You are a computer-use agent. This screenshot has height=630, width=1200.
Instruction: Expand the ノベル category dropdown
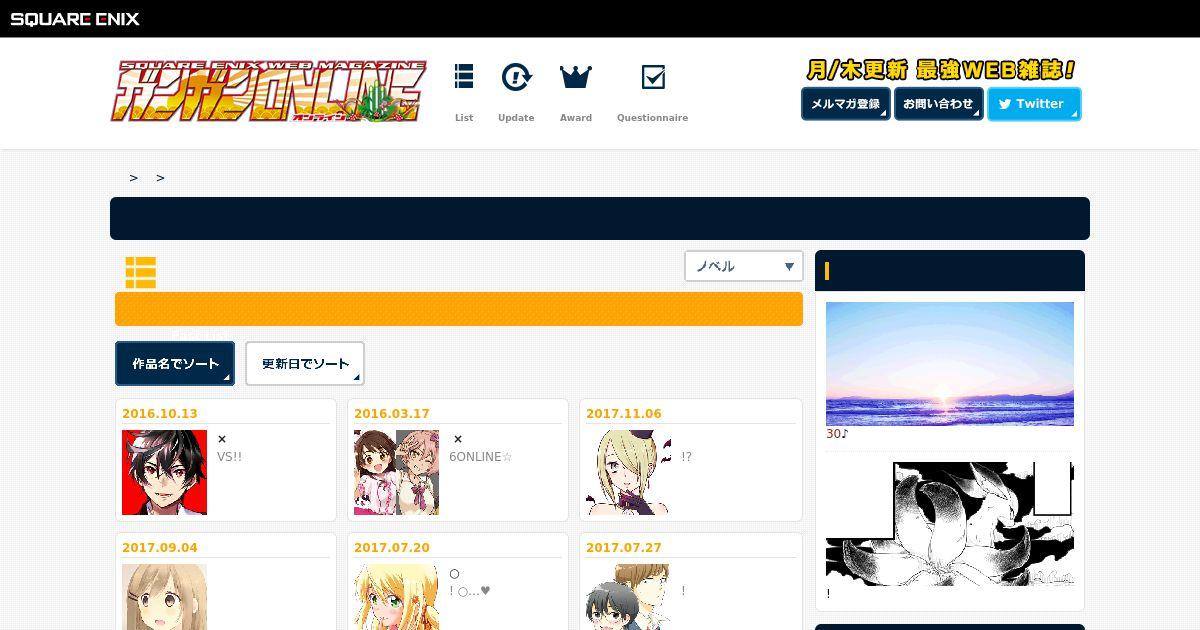744,266
